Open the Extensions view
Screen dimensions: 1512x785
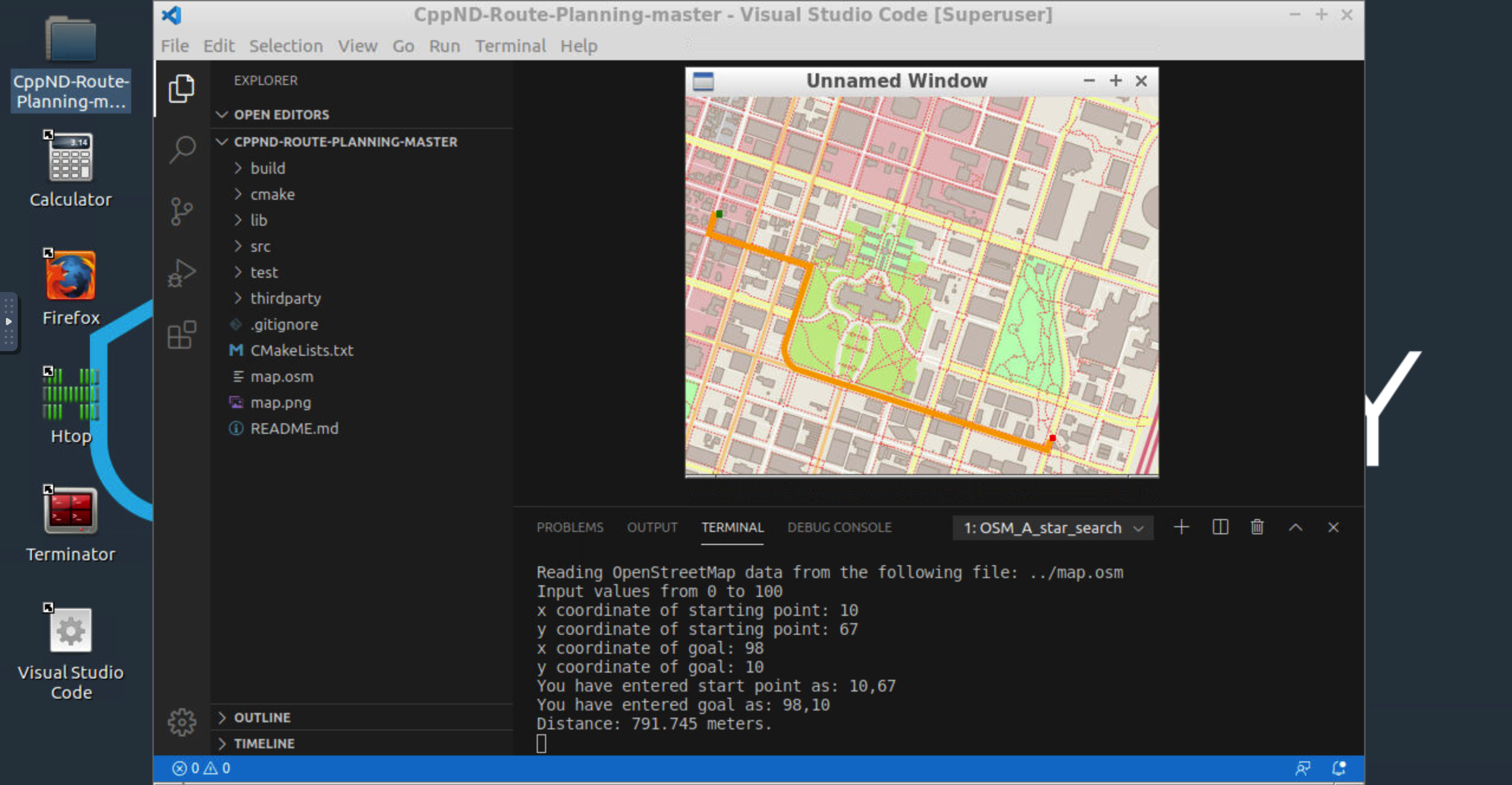[x=181, y=335]
